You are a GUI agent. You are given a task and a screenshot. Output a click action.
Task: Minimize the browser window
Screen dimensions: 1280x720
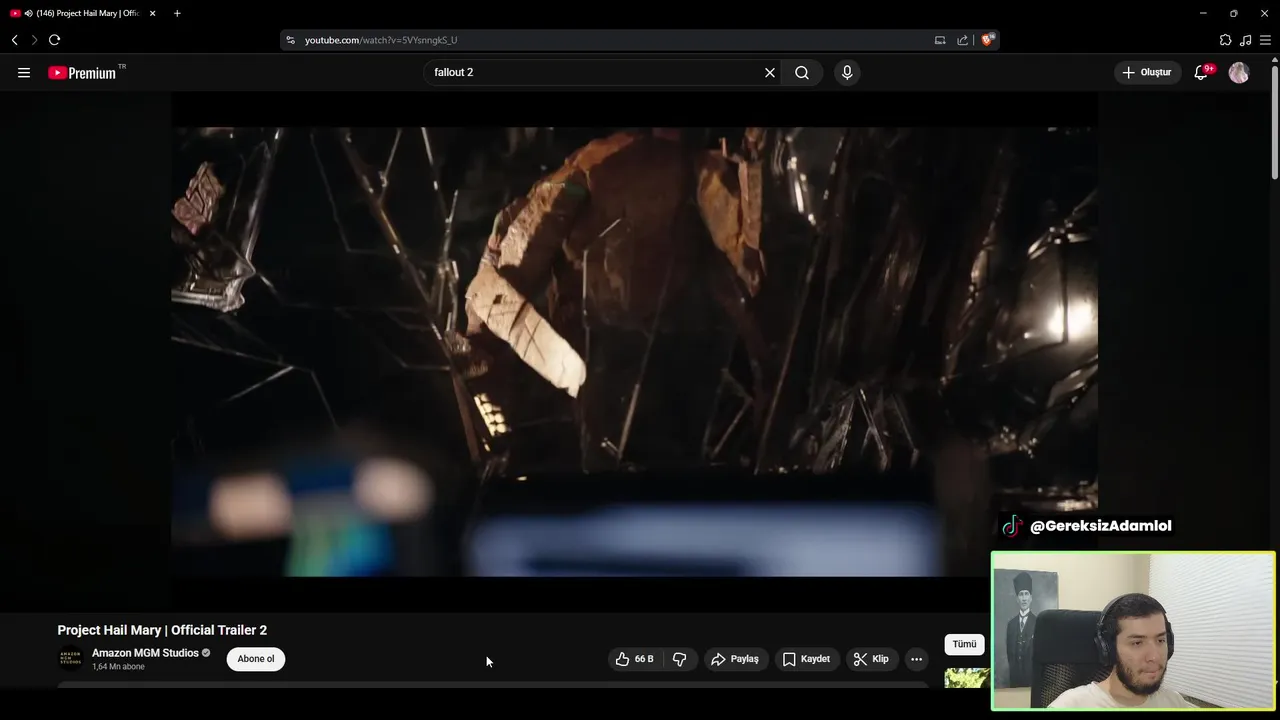click(x=1203, y=13)
